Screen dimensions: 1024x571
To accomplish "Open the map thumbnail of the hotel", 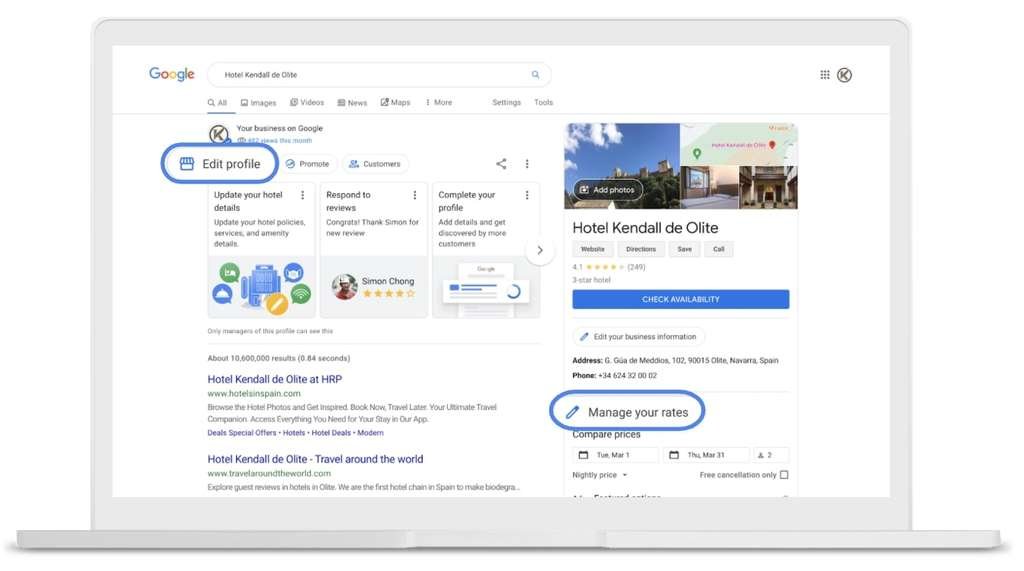I will [739, 144].
